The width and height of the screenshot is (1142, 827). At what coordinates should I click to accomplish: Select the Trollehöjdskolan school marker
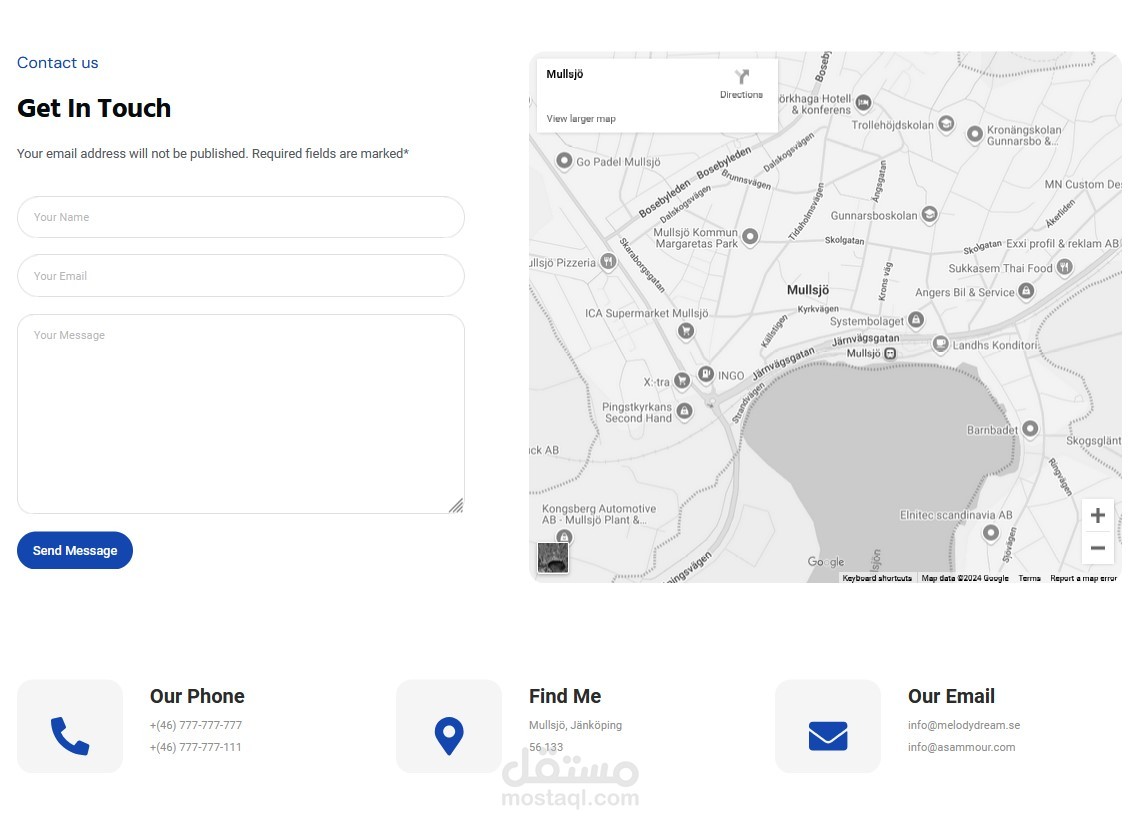946,124
